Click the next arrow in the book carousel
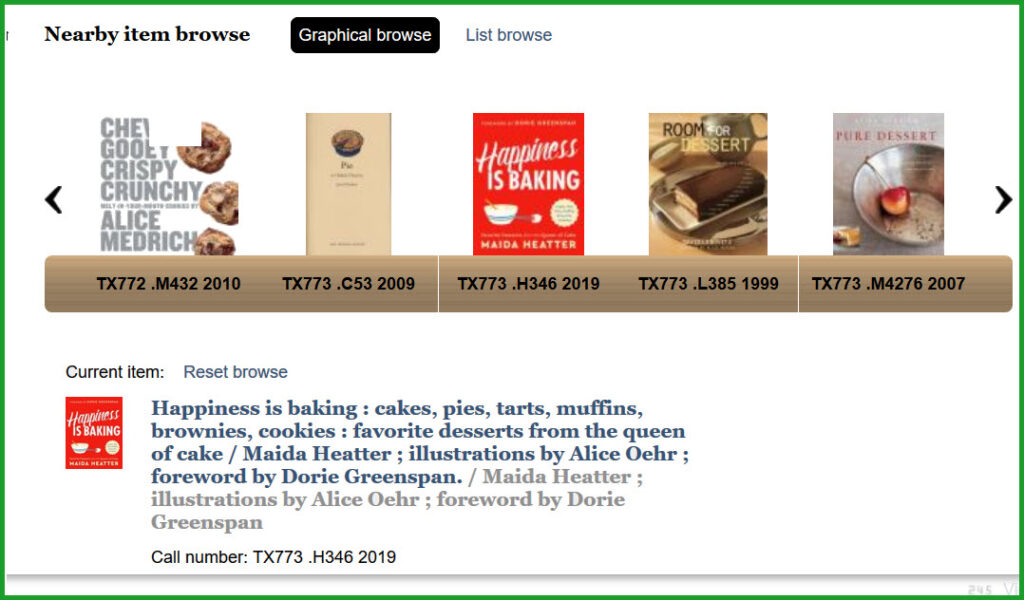The image size is (1024, 600). tap(1003, 200)
